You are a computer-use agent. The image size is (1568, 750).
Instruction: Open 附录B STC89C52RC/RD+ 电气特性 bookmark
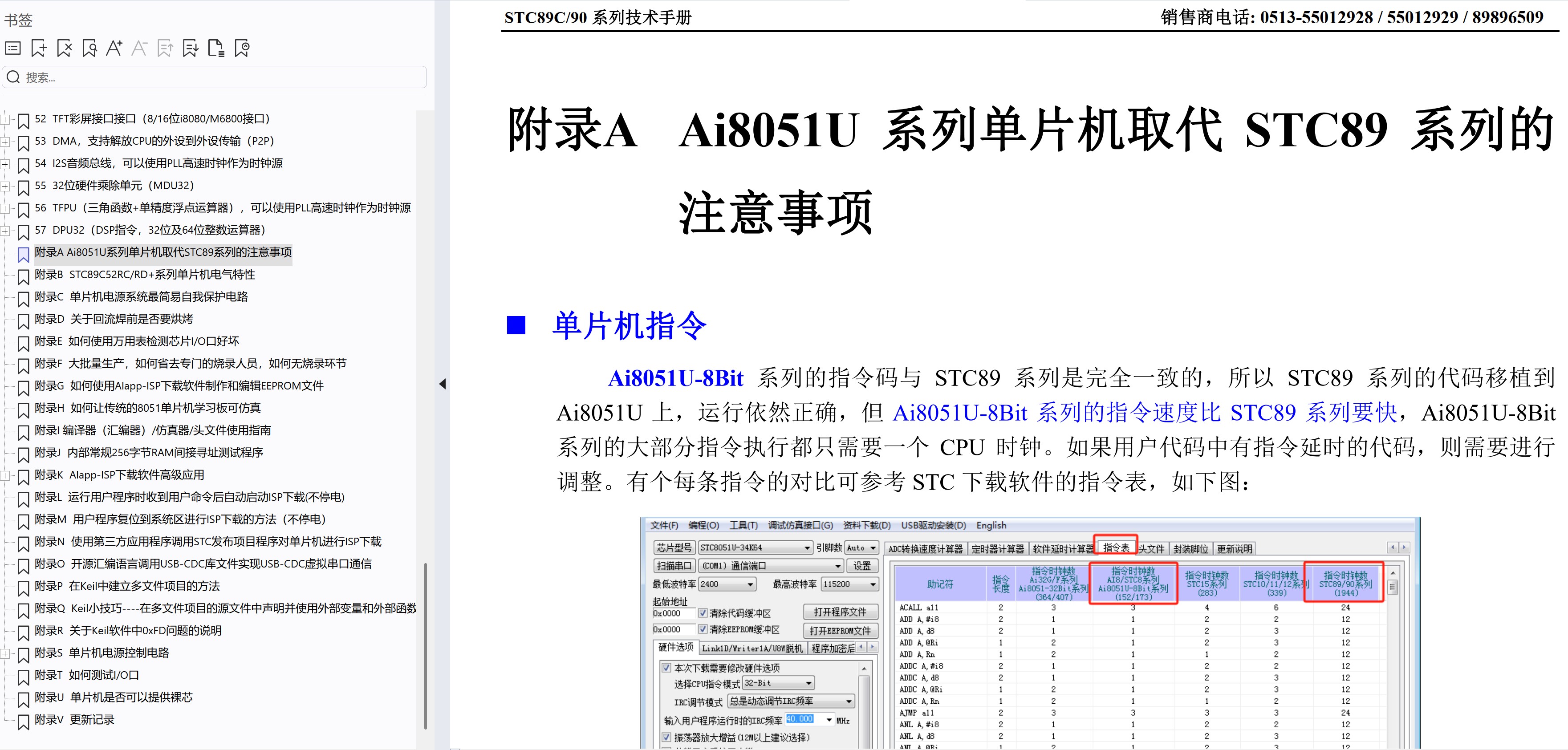click(x=144, y=275)
